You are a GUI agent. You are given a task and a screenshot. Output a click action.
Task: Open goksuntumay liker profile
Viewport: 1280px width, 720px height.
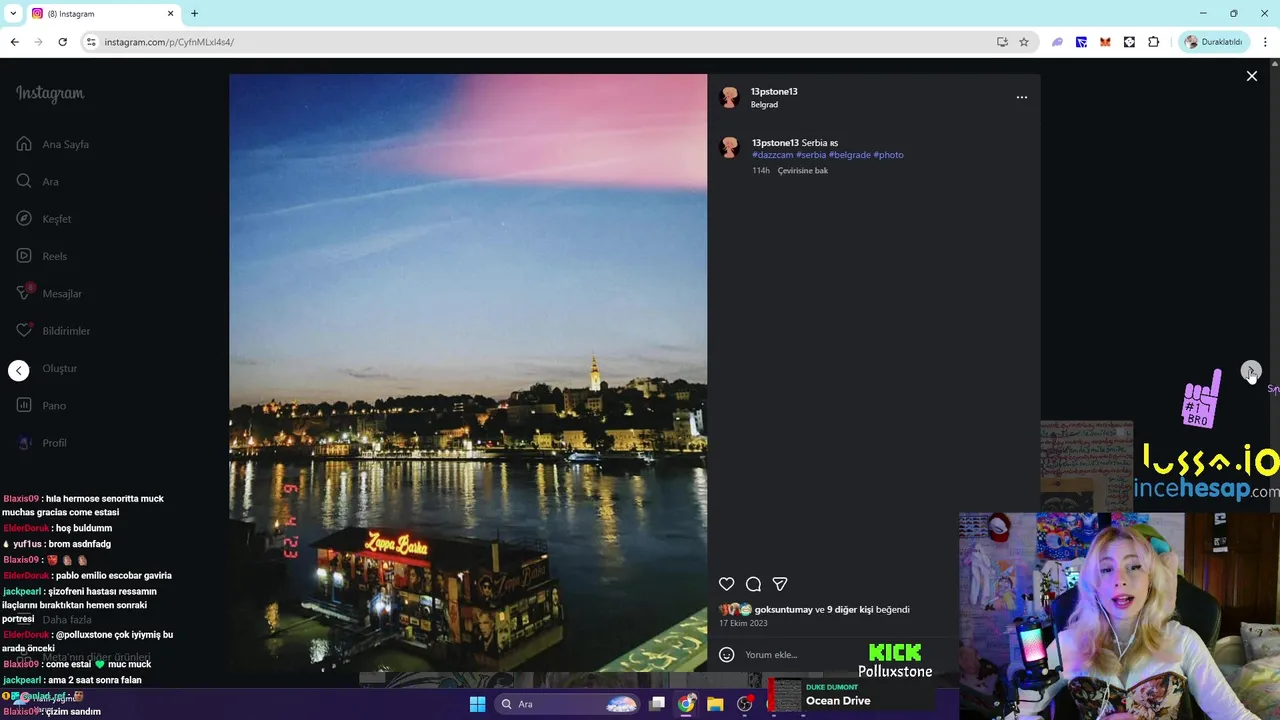[x=783, y=609]
